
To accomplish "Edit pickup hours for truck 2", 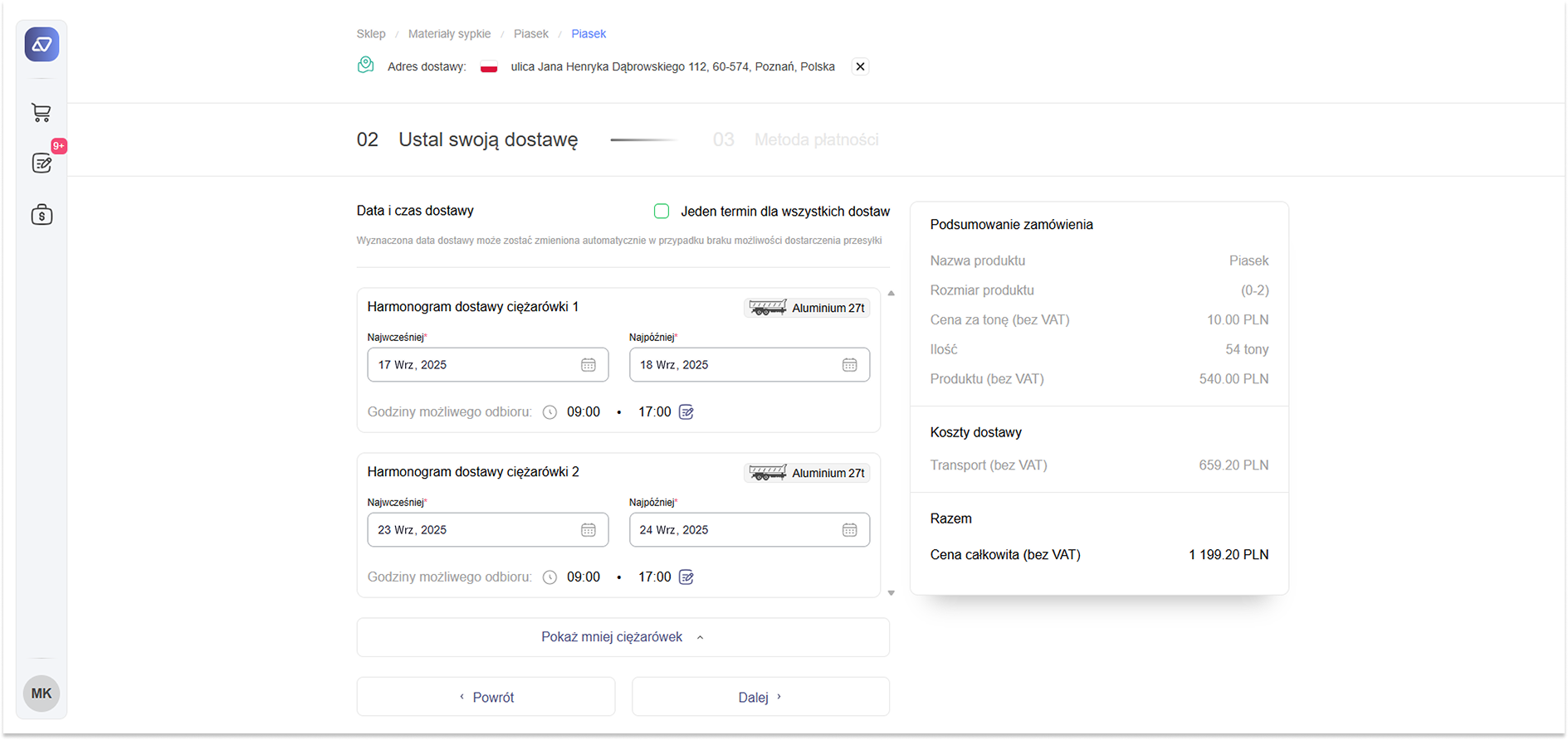I will pos(686,577).
